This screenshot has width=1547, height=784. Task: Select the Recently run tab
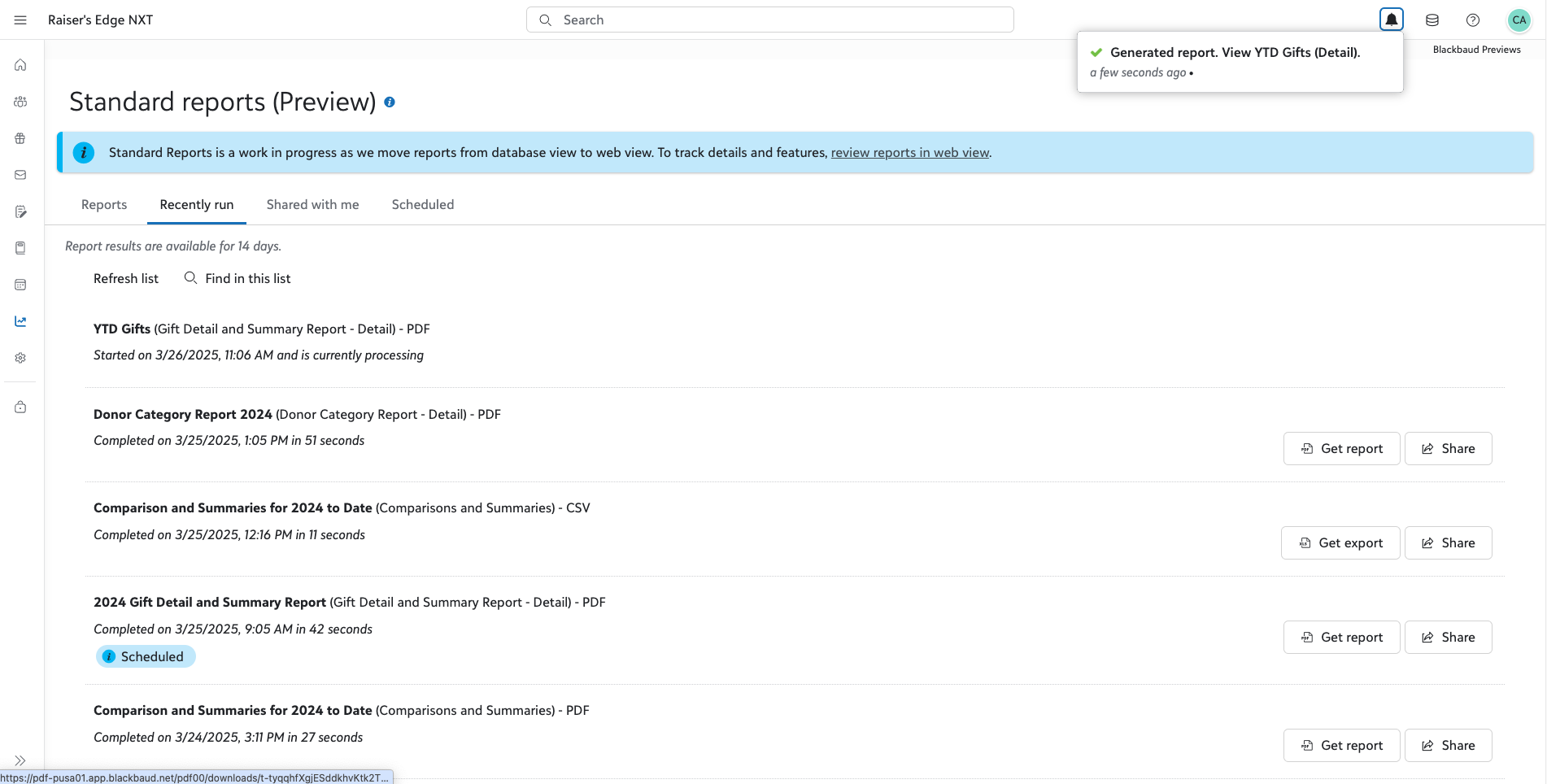click(197, 205)
